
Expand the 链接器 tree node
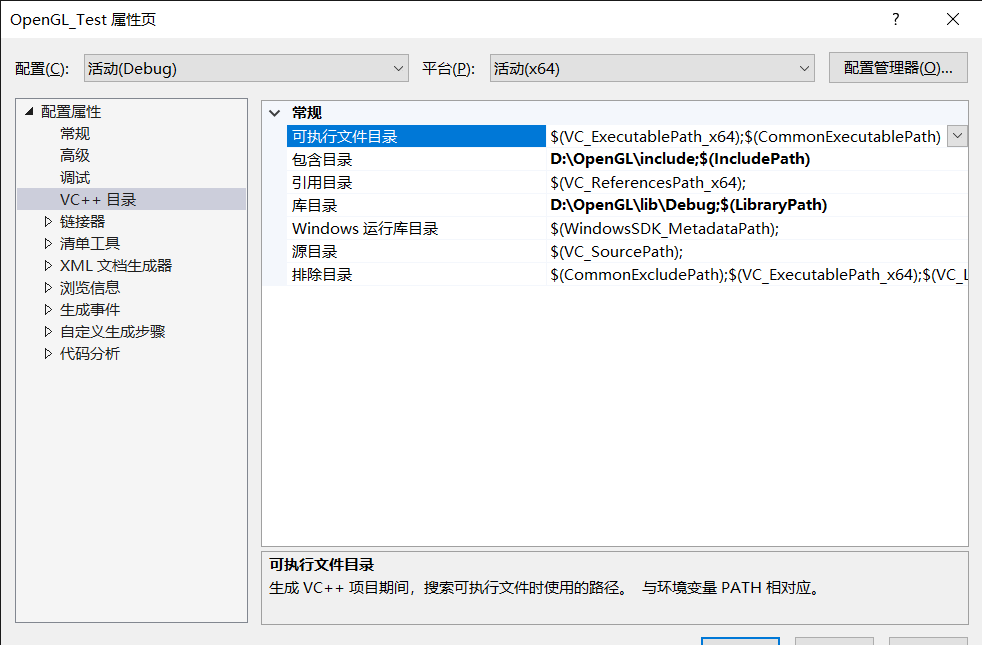[46, 221]
